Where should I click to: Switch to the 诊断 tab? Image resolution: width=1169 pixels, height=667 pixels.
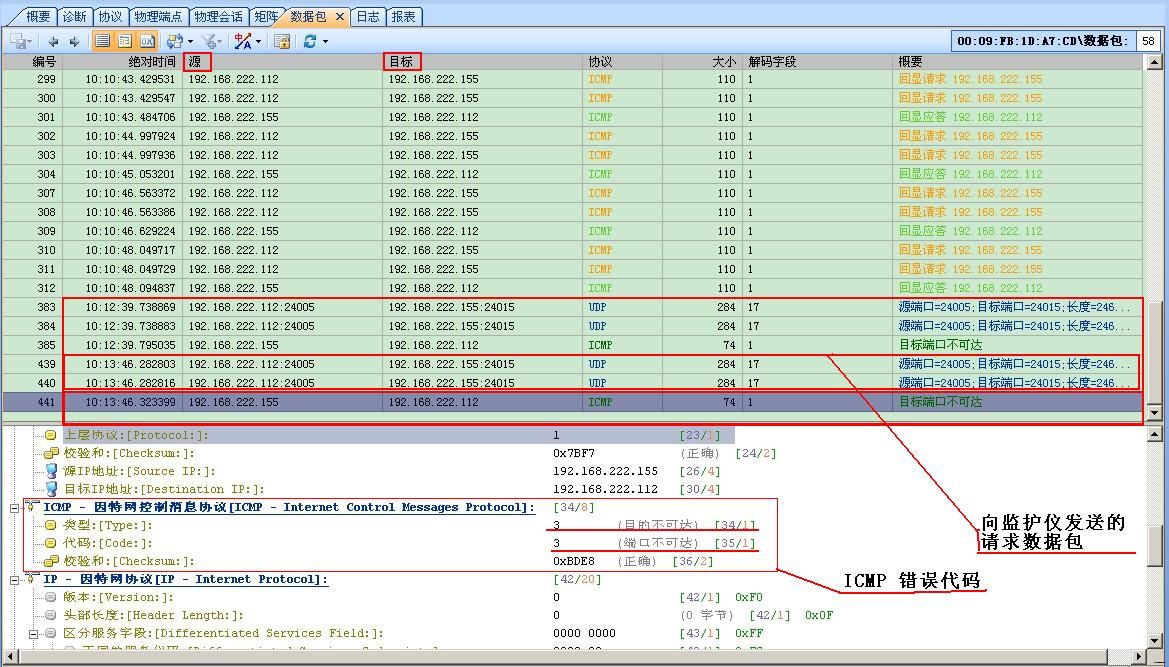click(74, 17)
